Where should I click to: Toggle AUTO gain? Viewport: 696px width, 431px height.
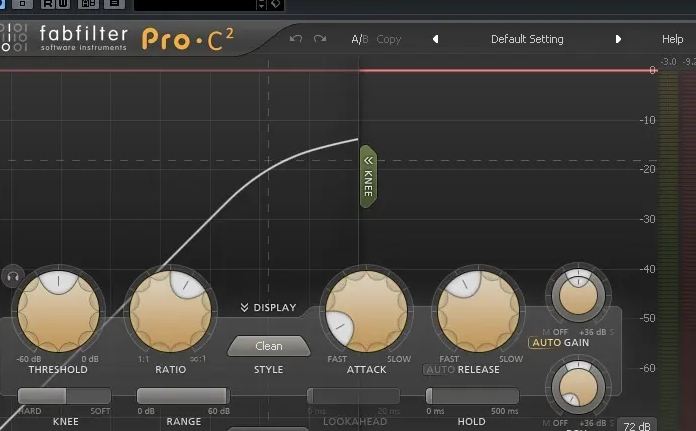coord(546,343)
